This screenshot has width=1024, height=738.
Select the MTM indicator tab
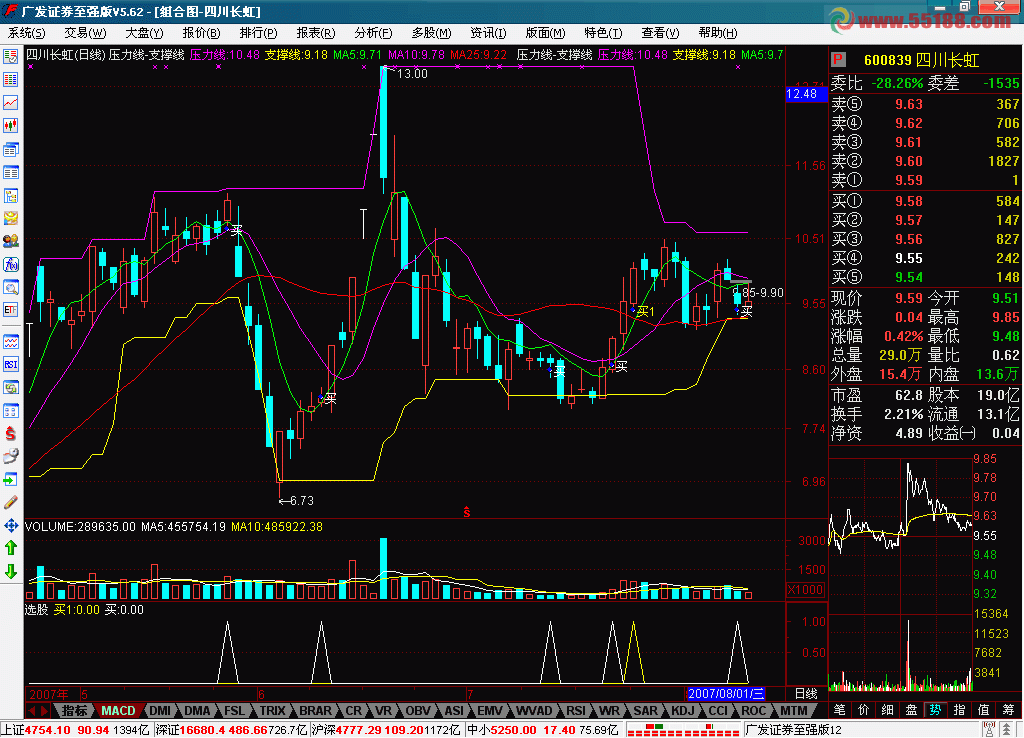[793, 711]
